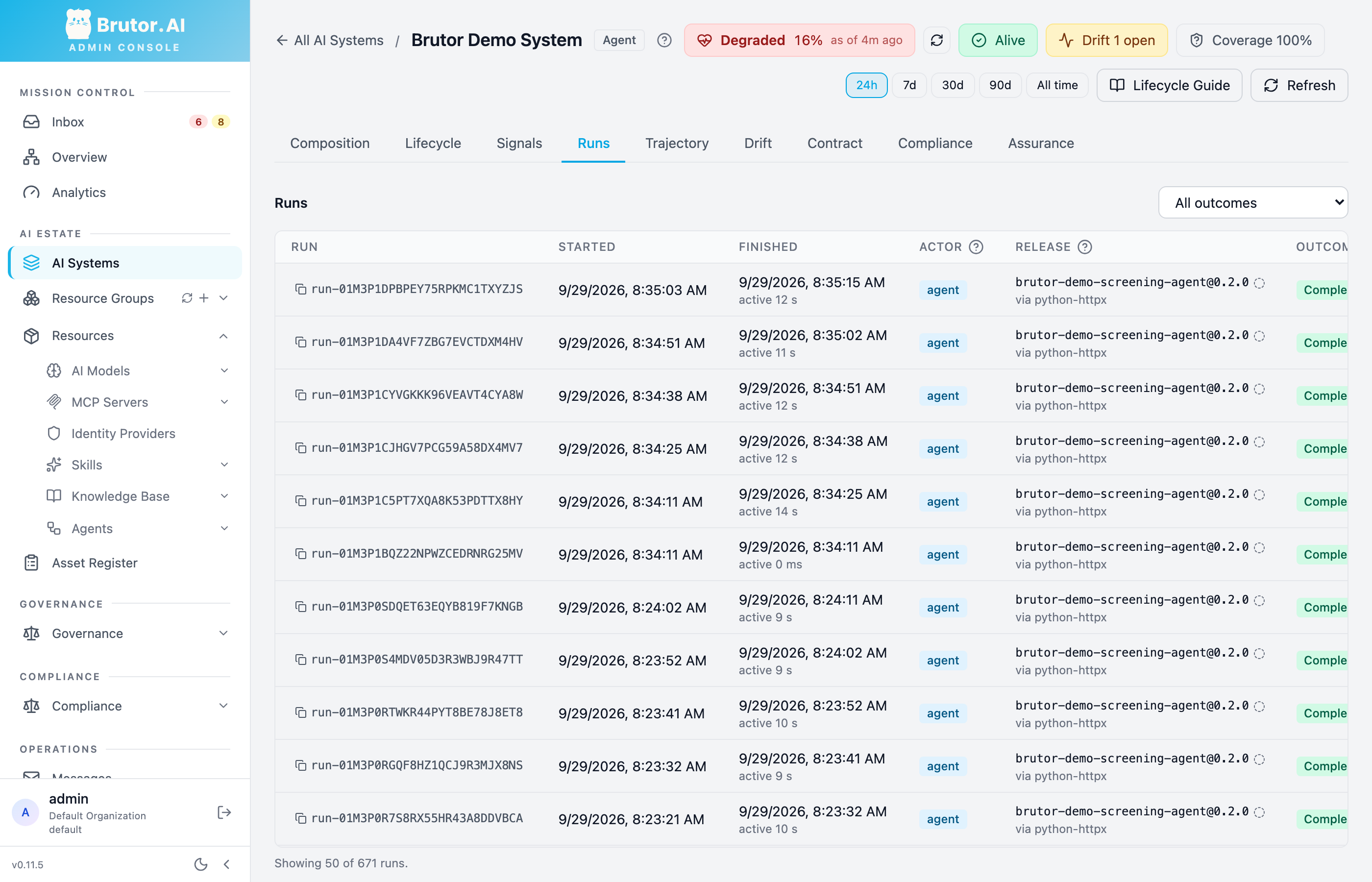This screenshot has width=1372, height=882.
Task: Click agent actor tag in run-01M3P0R7S8RX55HR43A8DDVBCA row
Action: pyautogui.click(x=943, y=819)
